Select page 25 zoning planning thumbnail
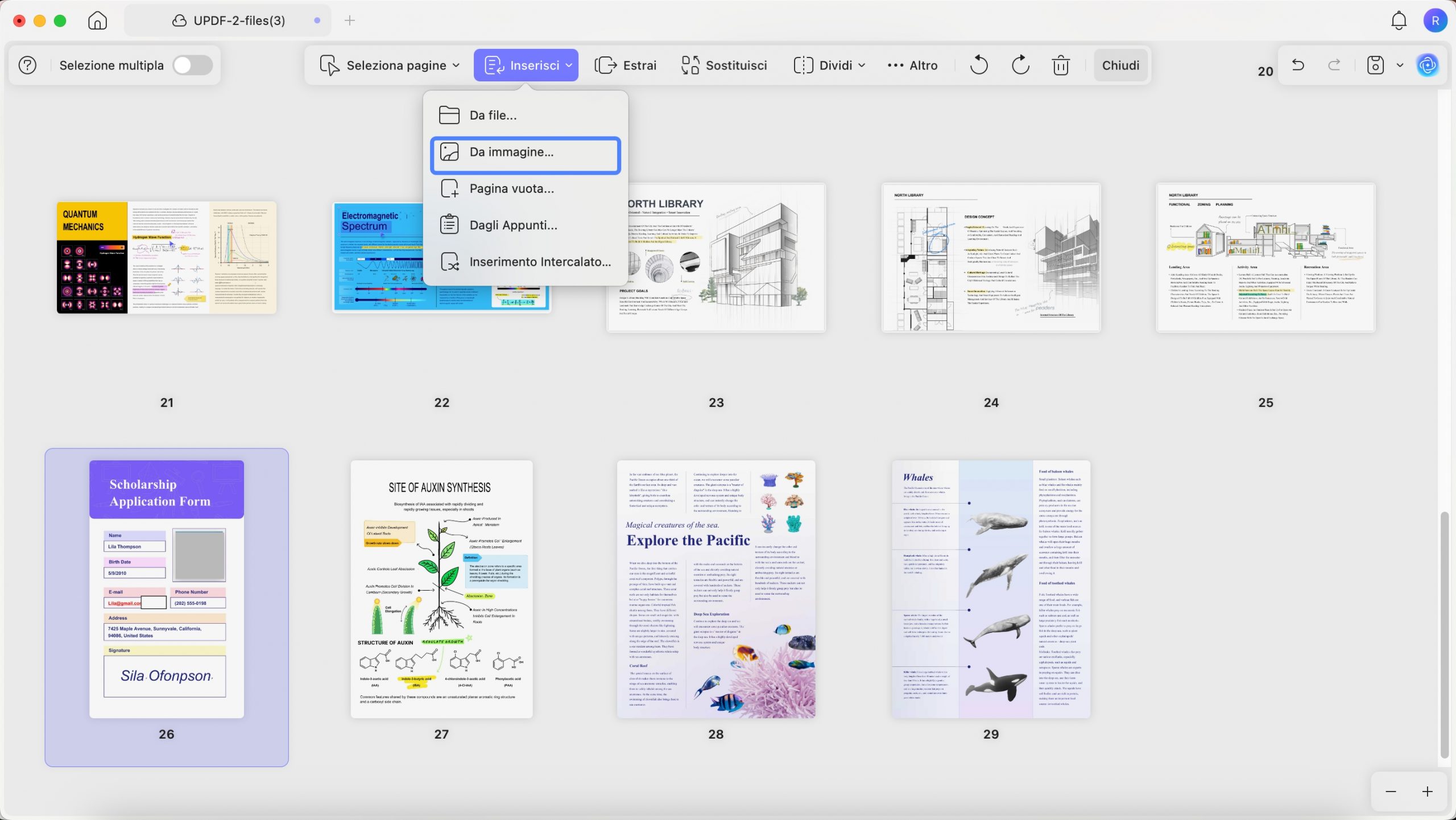The image size is (1456, 820). click(1265, 257)
